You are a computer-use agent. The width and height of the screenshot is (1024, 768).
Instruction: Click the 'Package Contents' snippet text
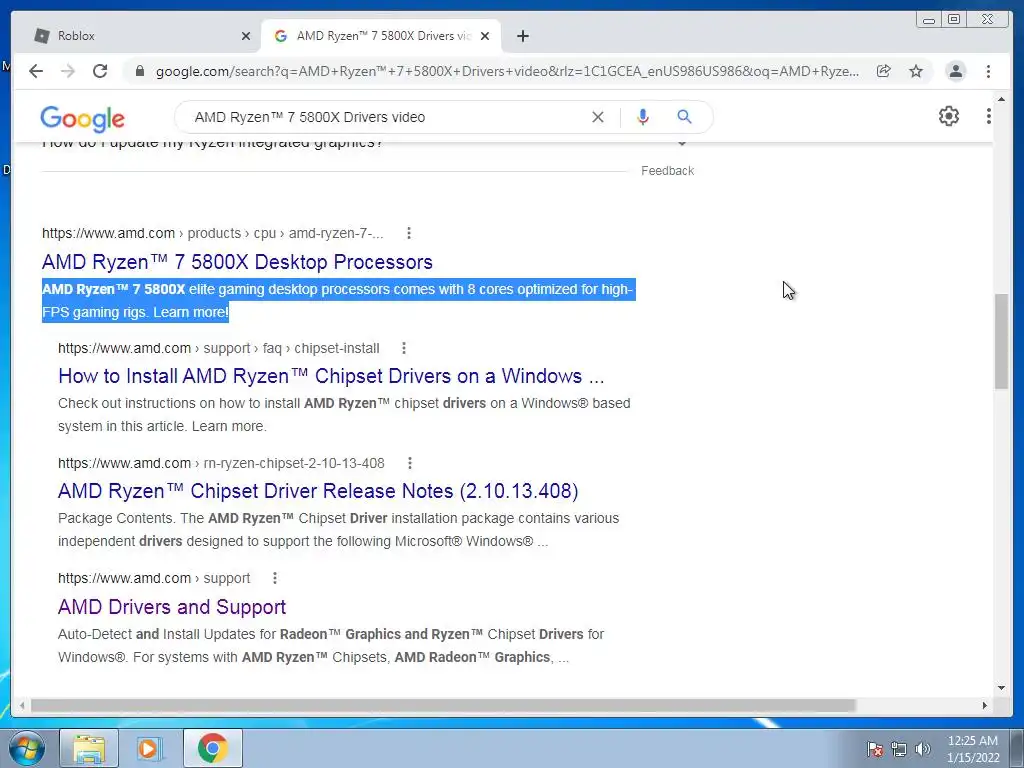[x=338, y=530]
